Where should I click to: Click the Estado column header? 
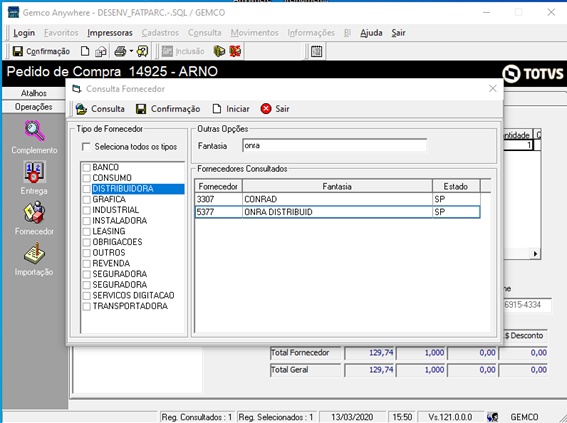(456, 187)
